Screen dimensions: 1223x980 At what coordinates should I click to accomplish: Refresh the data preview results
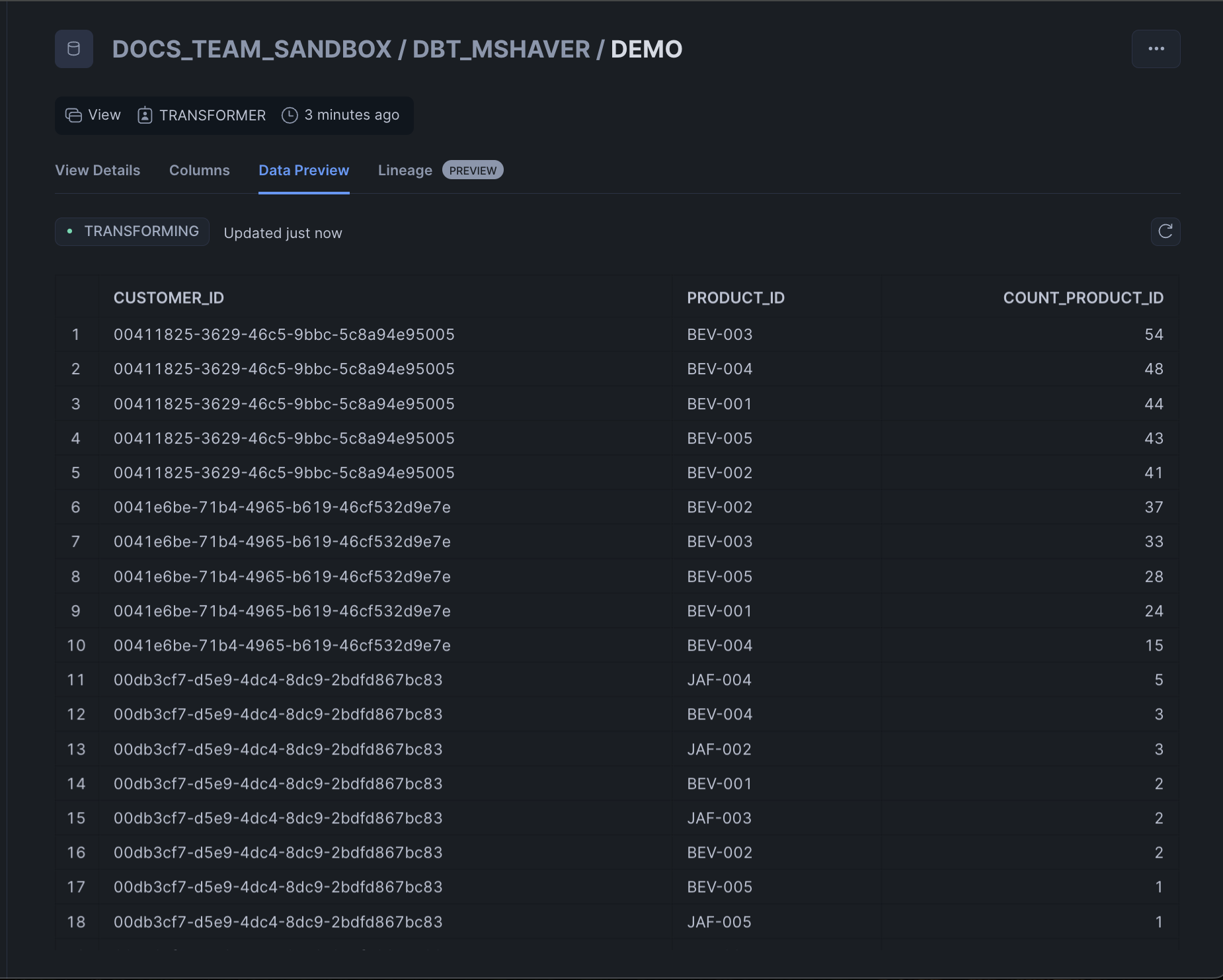(1166, 231)
